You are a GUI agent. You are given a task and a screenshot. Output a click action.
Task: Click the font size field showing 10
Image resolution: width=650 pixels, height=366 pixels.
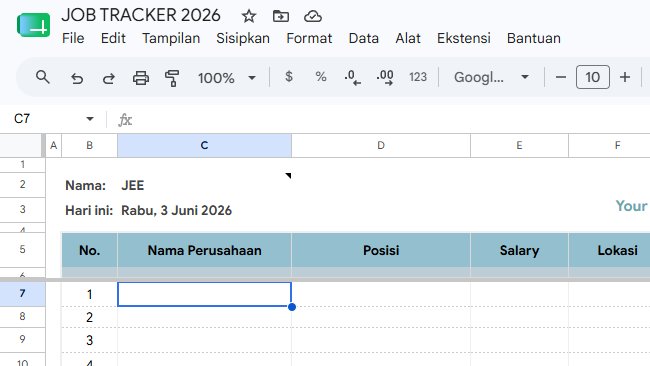(593, 77)
